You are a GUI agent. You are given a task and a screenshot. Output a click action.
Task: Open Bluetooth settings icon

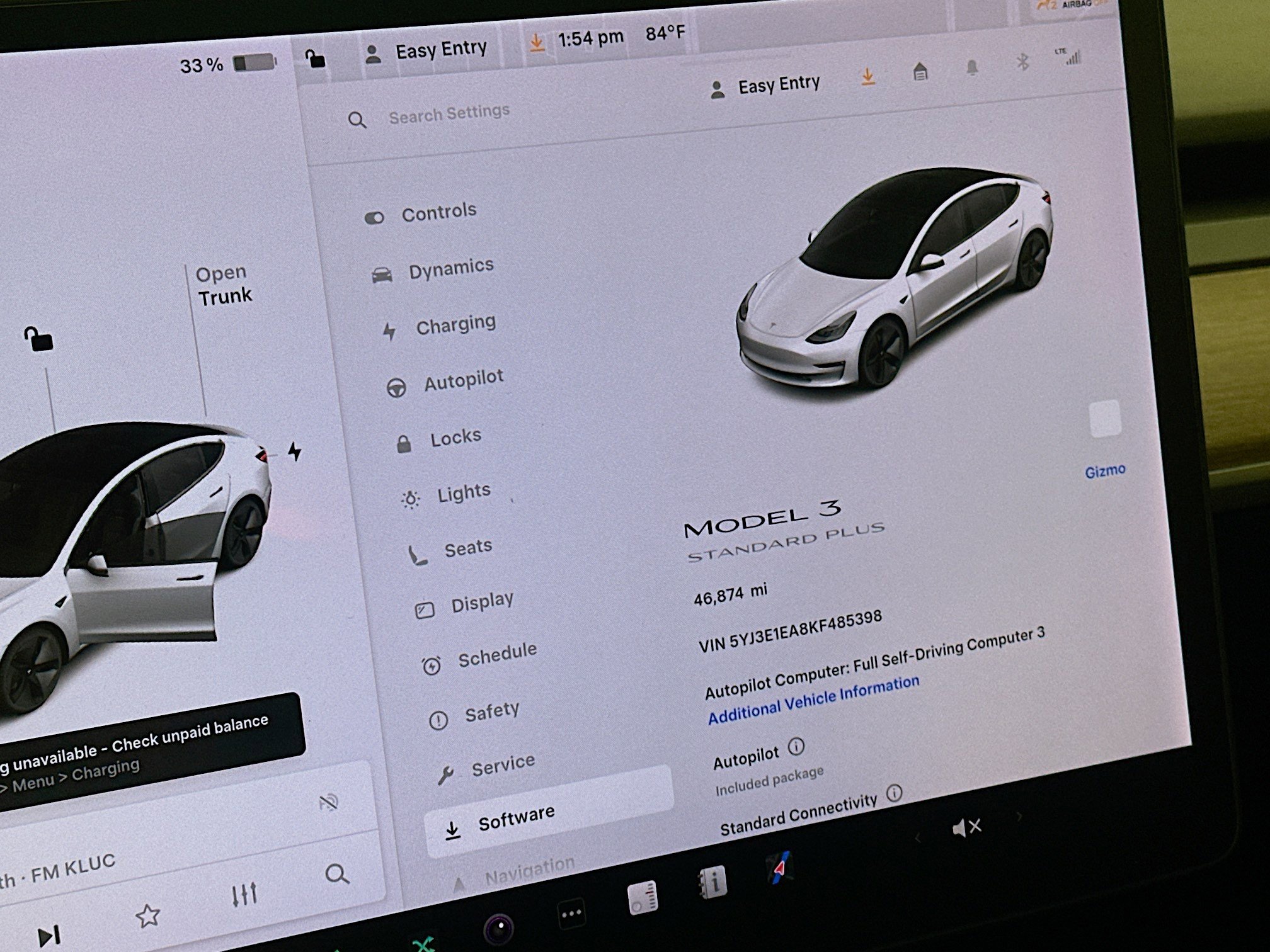(x=1023, y=62)
